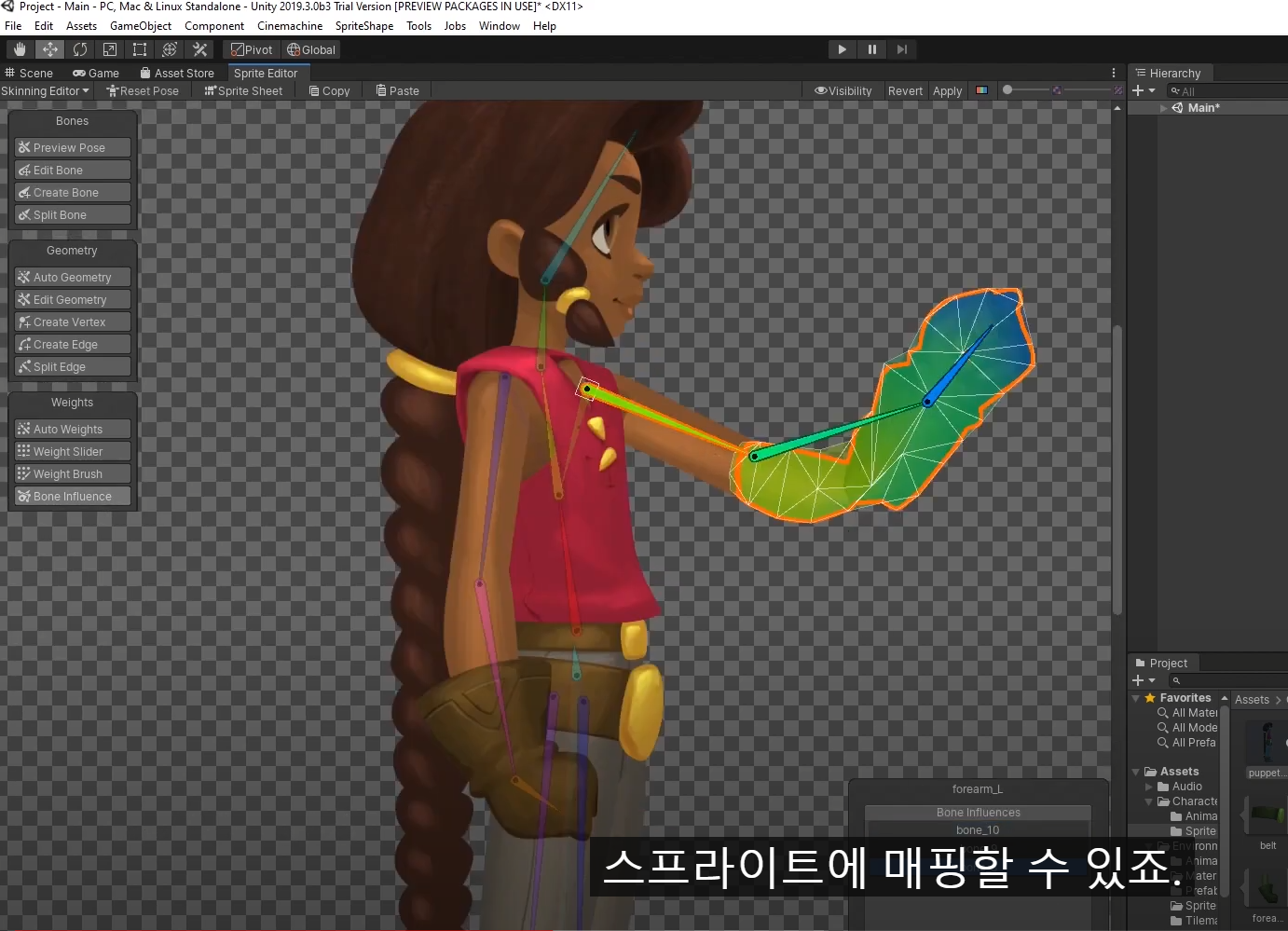
Task: Choose the Split Bone tool
Action: pos(73,214)
